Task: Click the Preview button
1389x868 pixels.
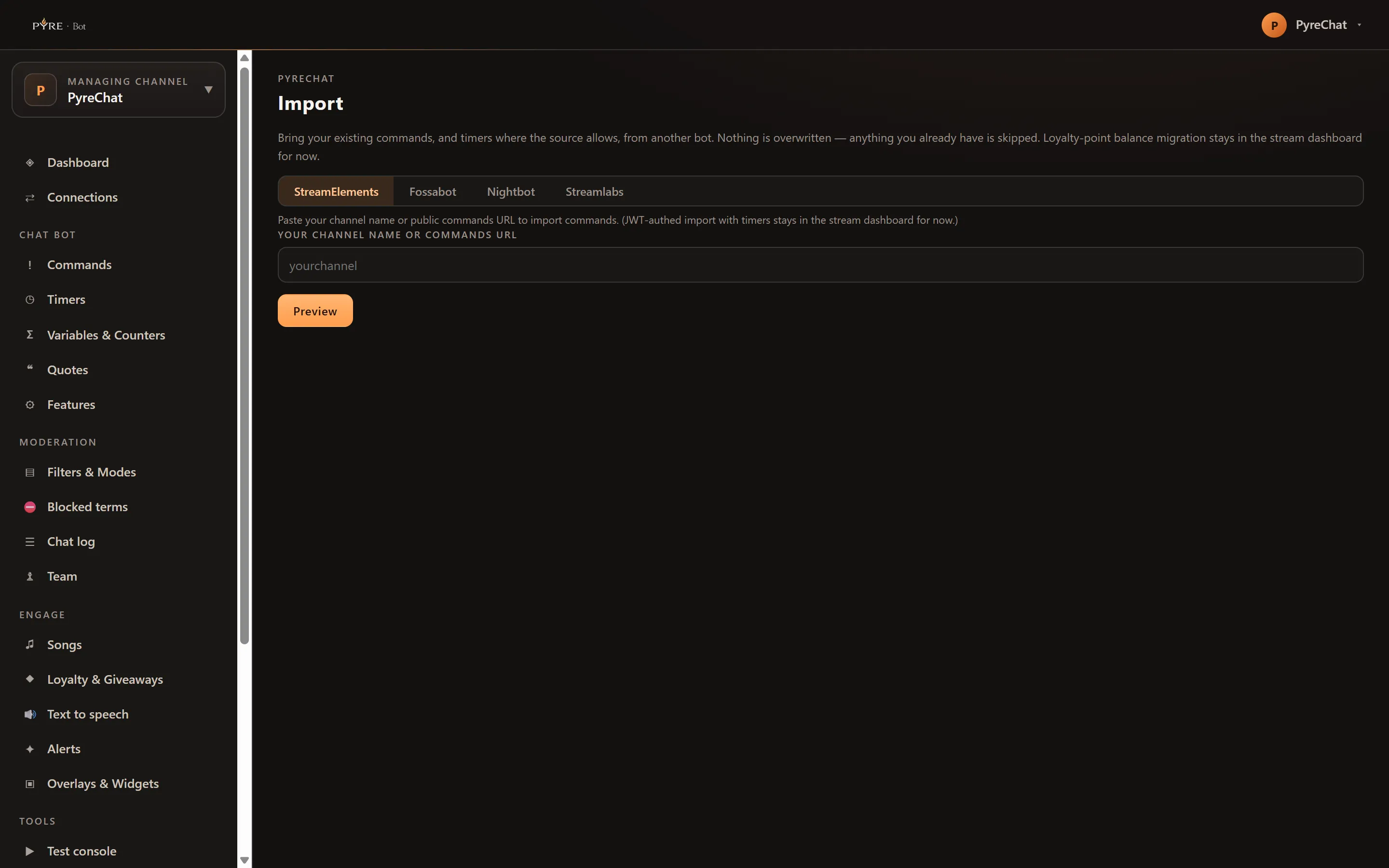Action: coord(315,311)
